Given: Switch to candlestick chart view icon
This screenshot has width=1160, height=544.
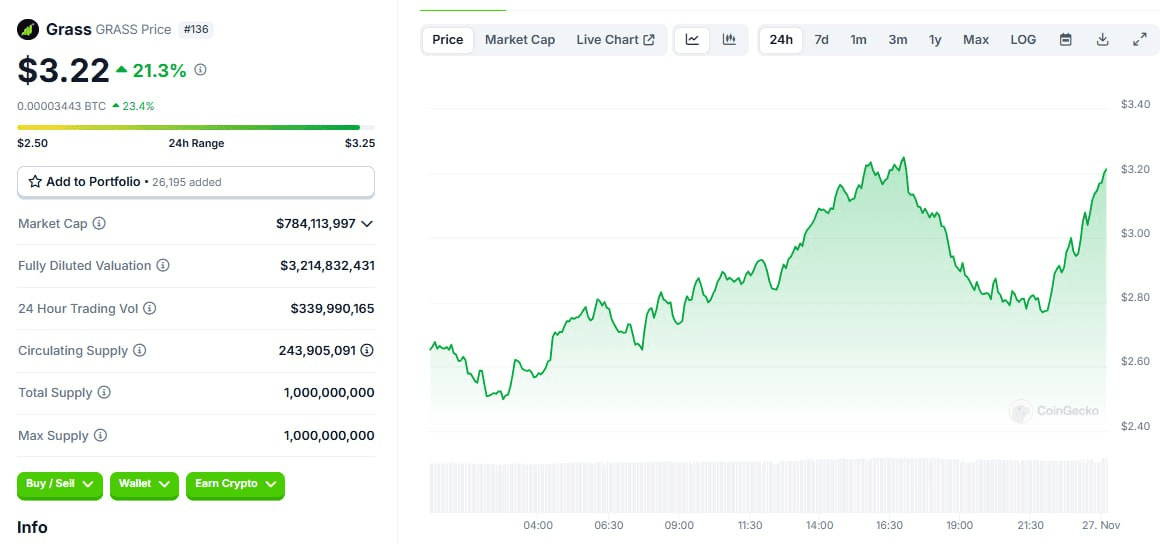Looking at the screenshot, I should coord(729,40).
